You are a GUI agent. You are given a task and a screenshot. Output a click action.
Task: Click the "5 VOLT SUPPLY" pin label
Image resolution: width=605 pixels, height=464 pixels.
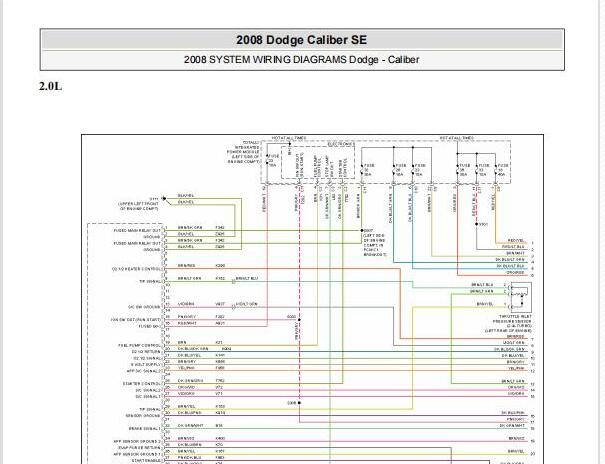click(x=146, y=364)
